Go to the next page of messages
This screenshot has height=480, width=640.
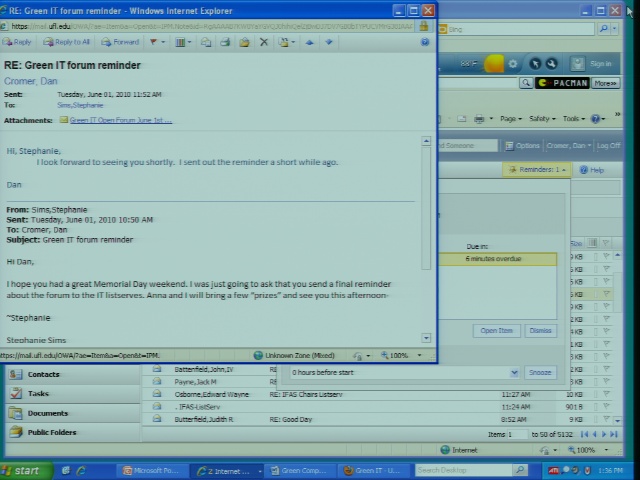click(604, 434)
